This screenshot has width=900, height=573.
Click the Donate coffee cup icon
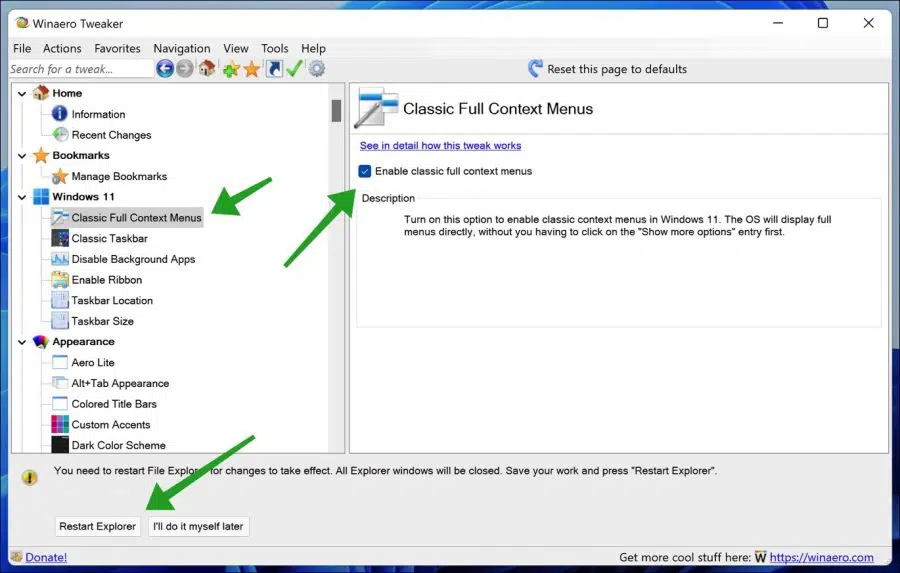(x=16, y=556)
